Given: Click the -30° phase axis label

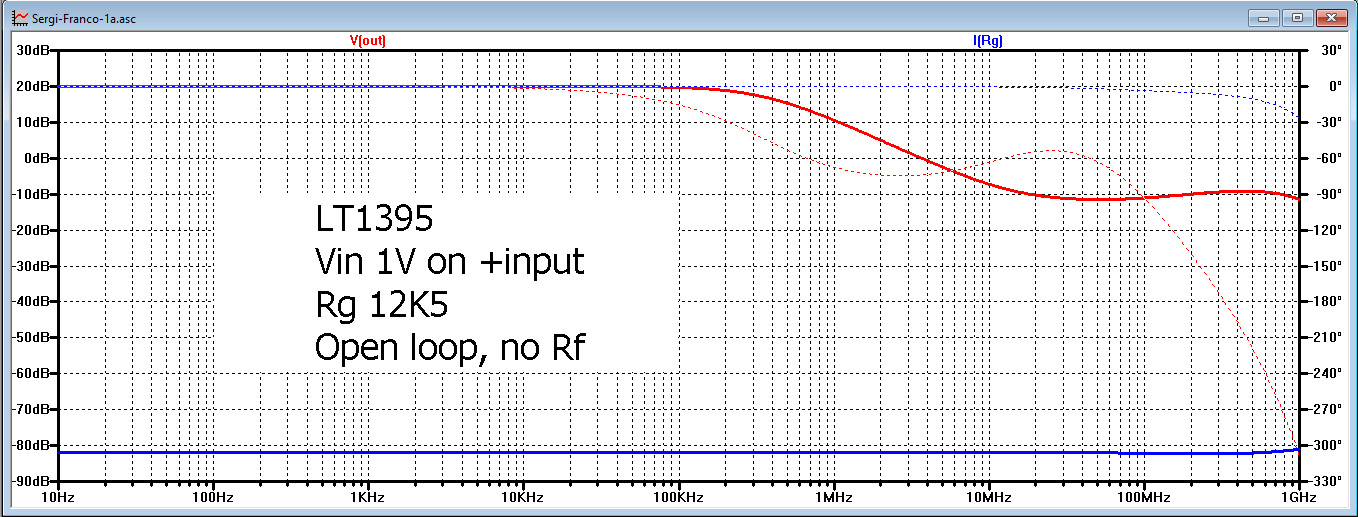Looking at the screenshot, I should [x=1328, y=122].
